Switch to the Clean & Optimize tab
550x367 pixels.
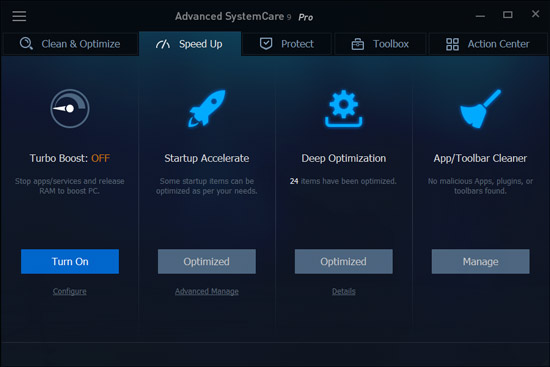[x=70, y=44]
